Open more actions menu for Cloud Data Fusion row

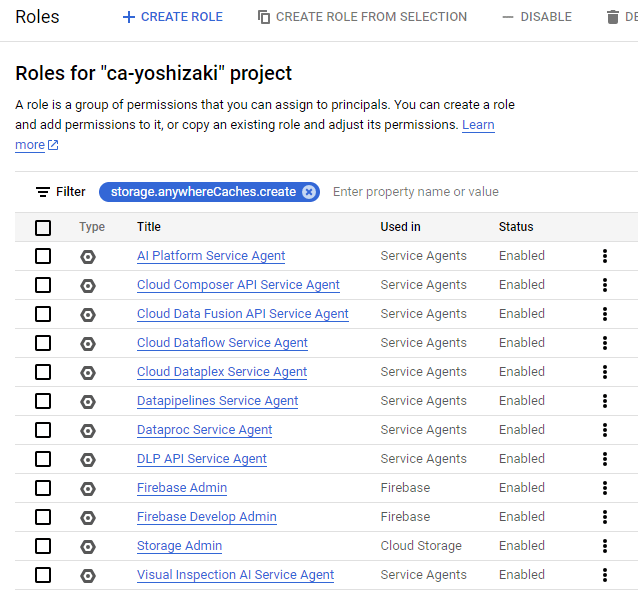[605, 314]
